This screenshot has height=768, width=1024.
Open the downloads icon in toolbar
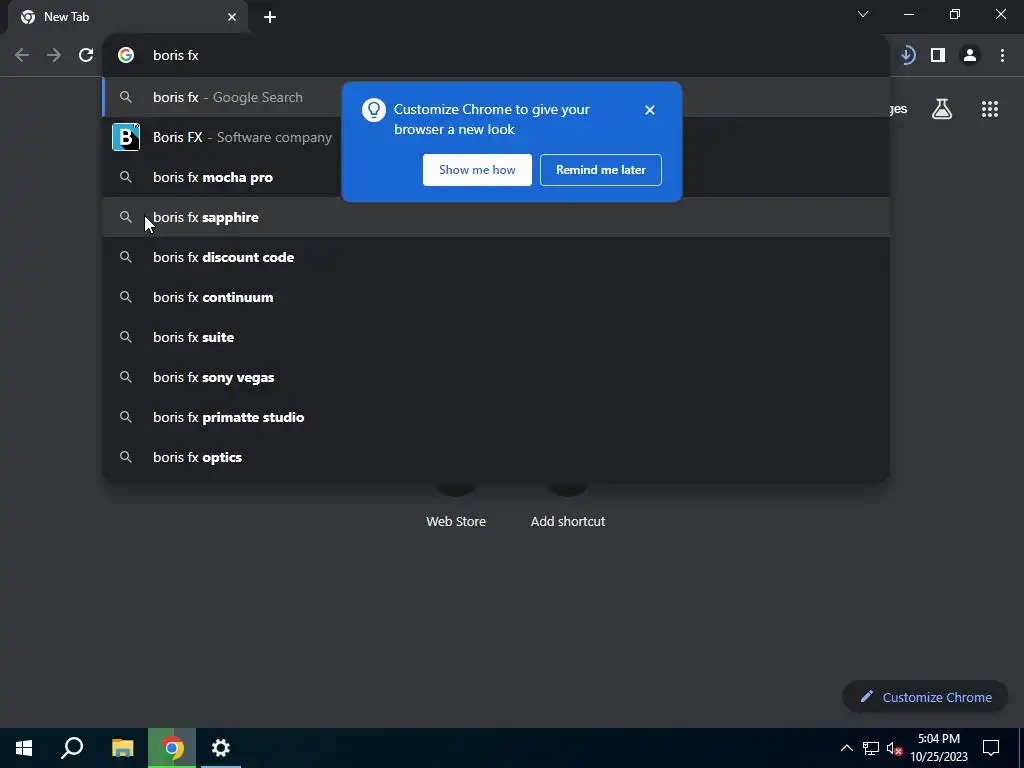pyautogui.click(x=907, y=56)
